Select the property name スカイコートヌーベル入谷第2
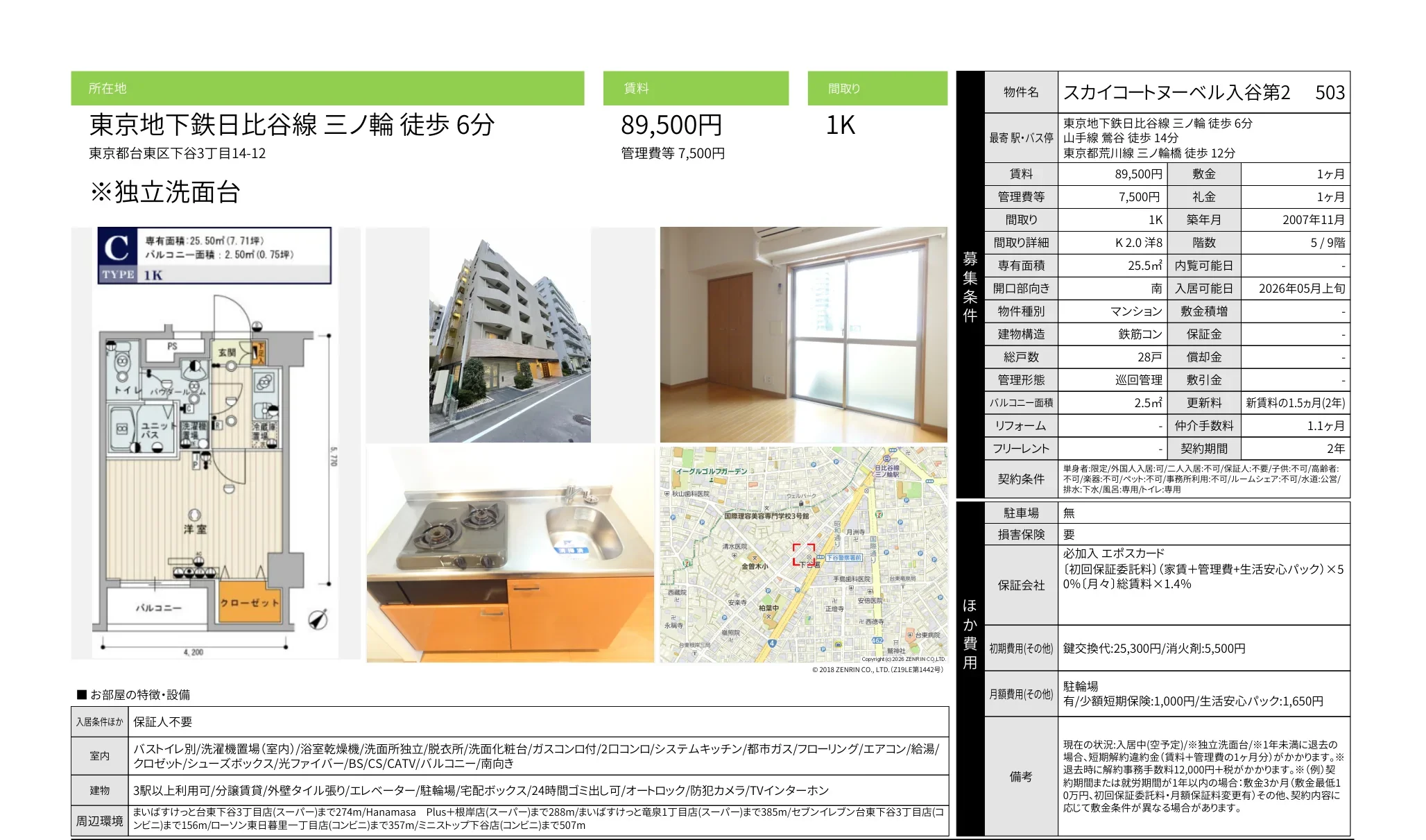This screenshot has width=1426, height=840. (1176, 92)
